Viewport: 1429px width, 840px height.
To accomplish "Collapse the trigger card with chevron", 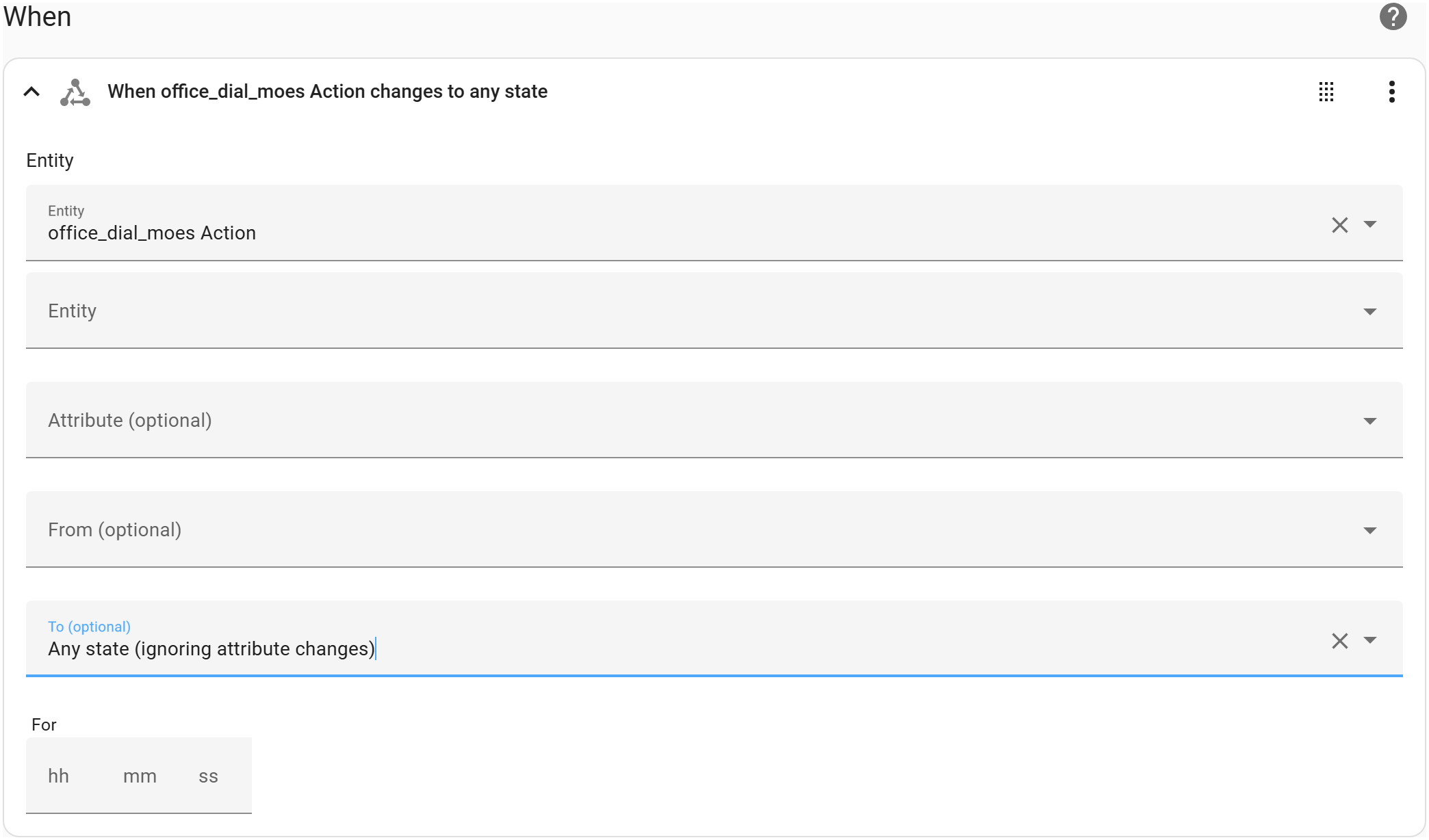I will [x=31, y=92].
